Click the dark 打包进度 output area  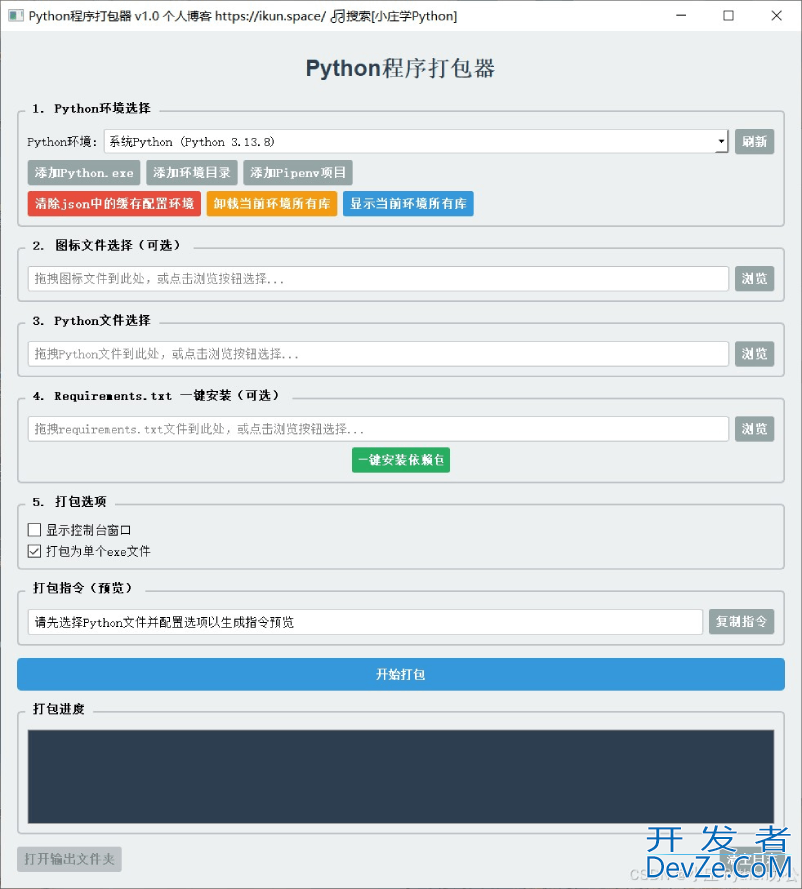pyautogui.click(x=400, y=777)
